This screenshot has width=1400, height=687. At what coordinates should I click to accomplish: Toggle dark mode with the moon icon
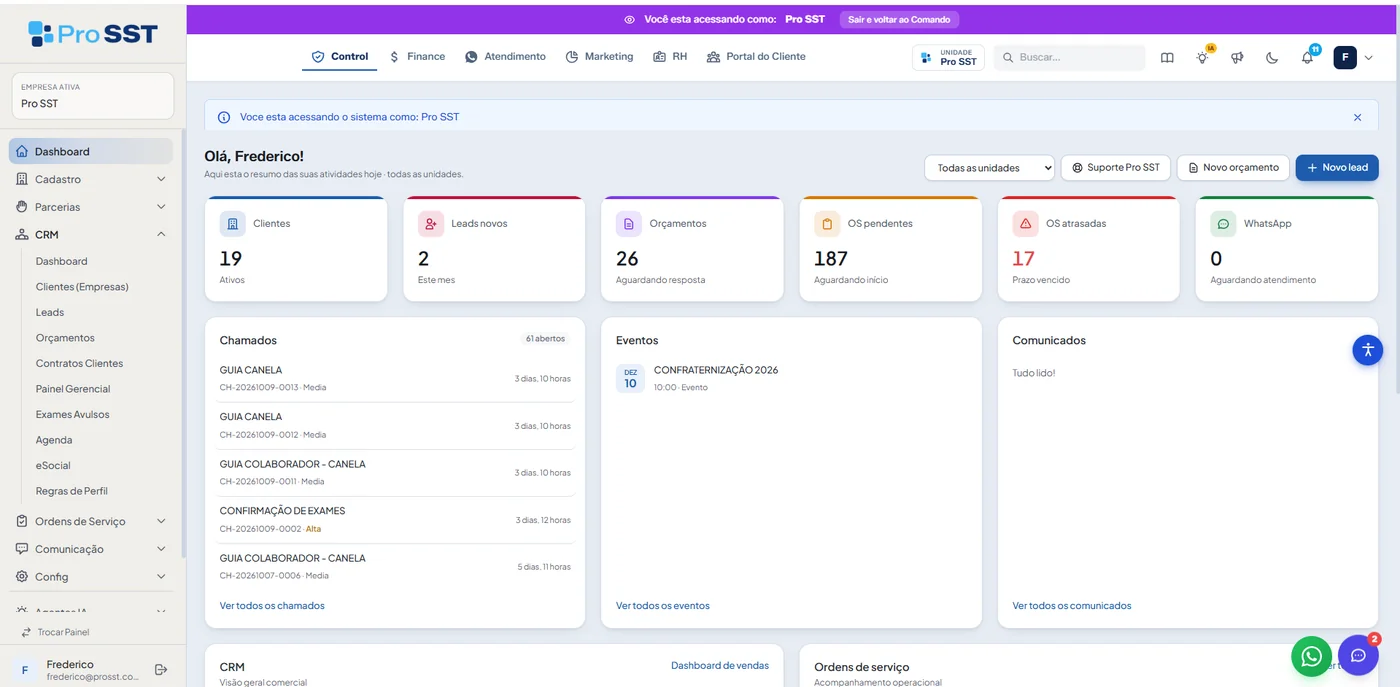pos(1272,58)
